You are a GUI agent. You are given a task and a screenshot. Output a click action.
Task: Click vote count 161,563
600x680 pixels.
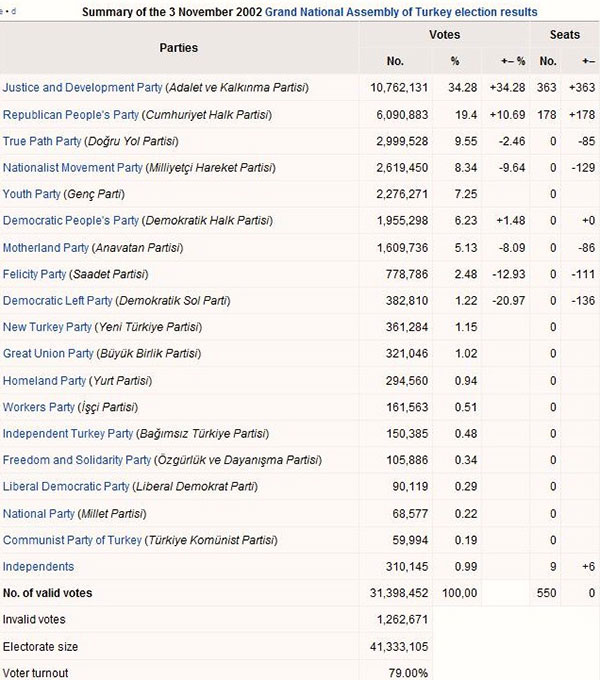click(x=407, y=407)
